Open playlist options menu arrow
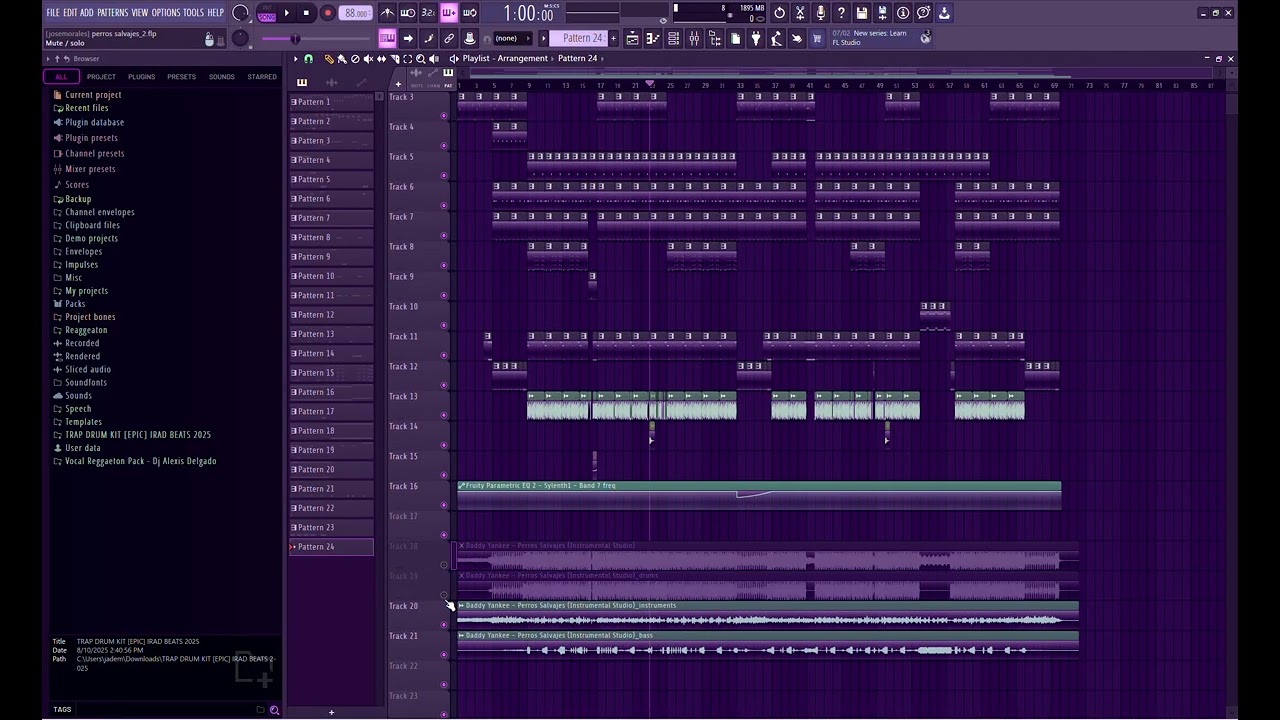 [296, 59]
